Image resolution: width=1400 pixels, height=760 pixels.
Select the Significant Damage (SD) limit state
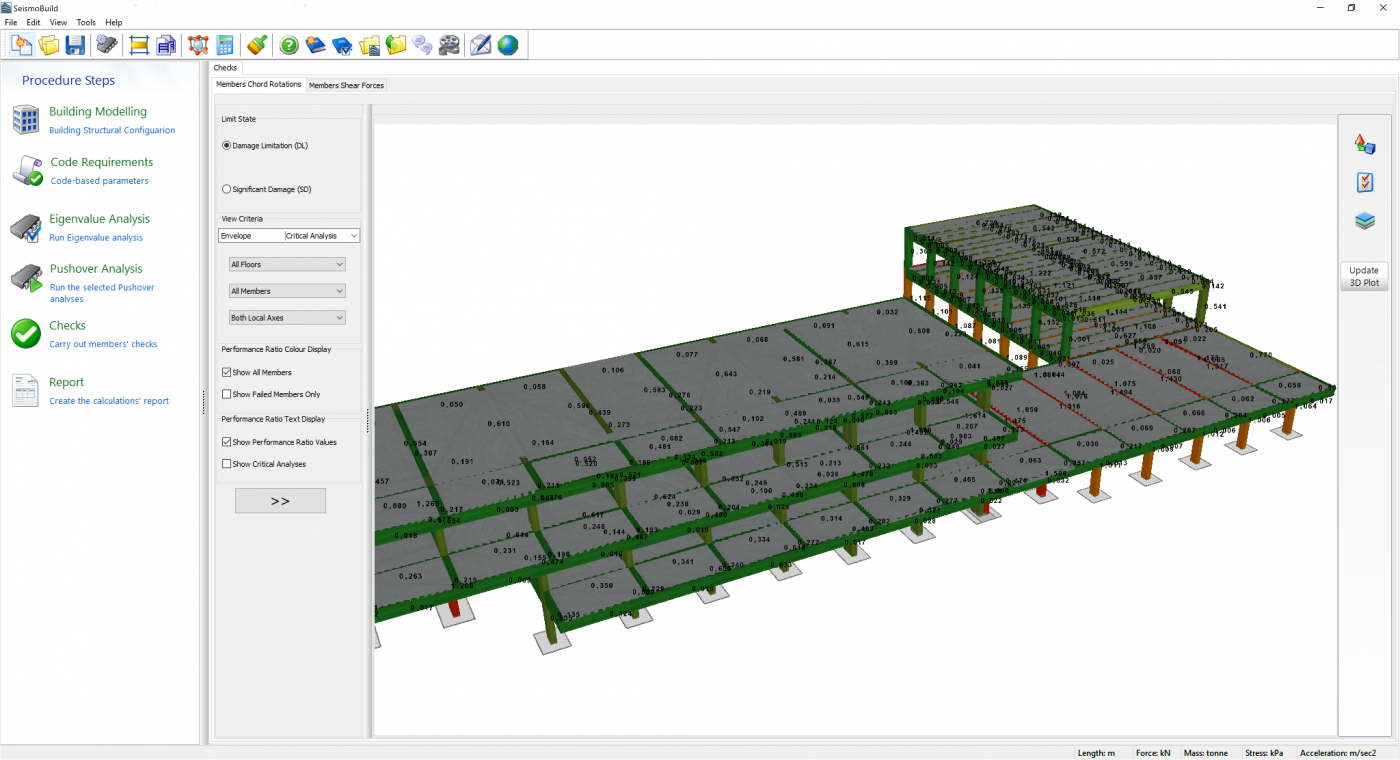[268, 189]
